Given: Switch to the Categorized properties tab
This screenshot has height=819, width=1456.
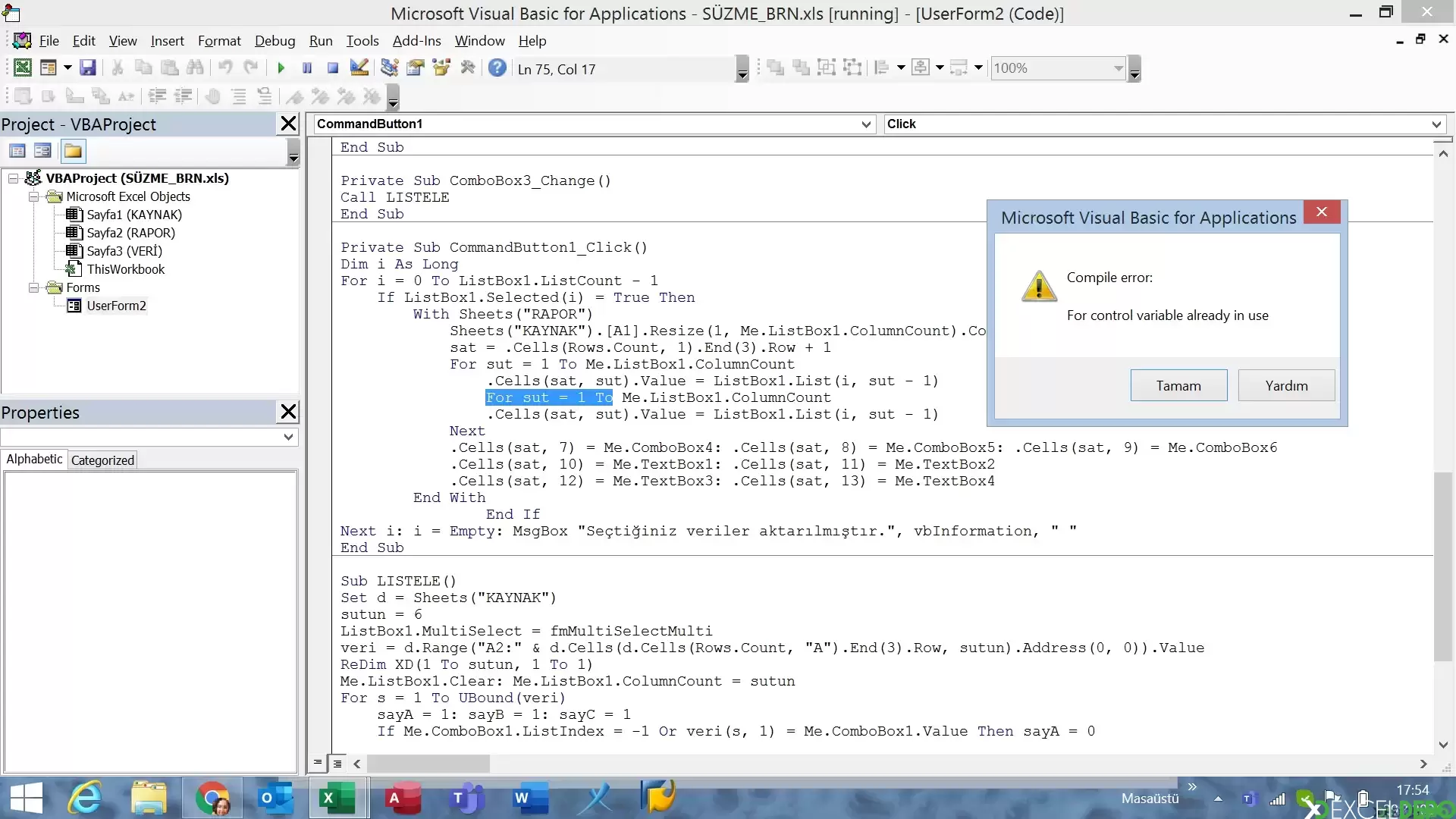Looking at the screenshot, I should click(x=102, y=460).
